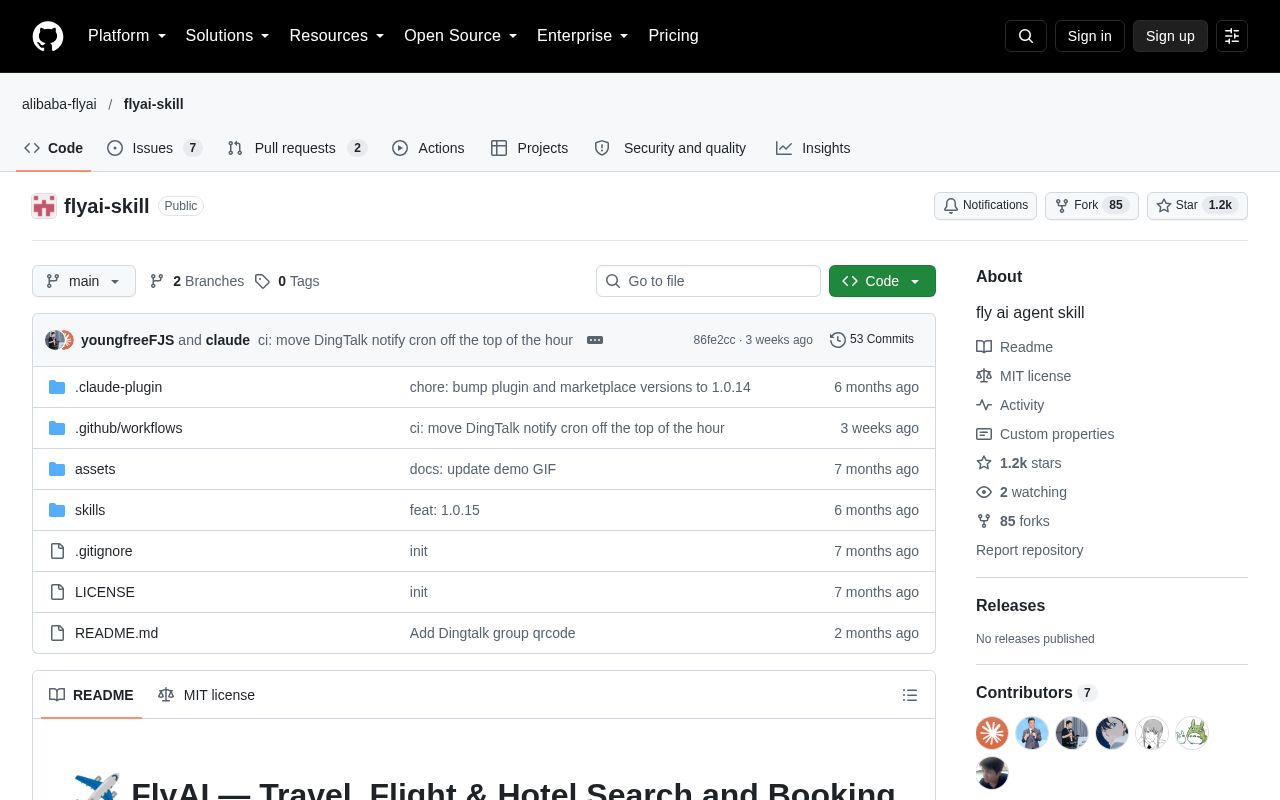Click the GitHub logo icon

[48, 36]
